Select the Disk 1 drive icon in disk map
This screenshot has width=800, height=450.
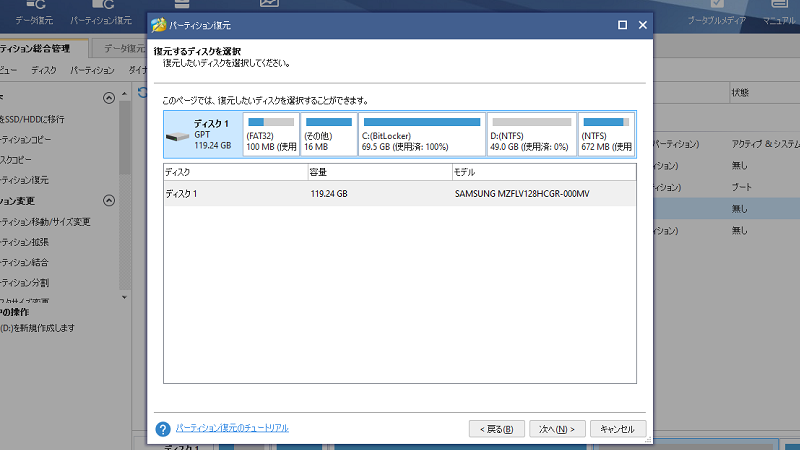pyautogui.click(x=178, y=136)
